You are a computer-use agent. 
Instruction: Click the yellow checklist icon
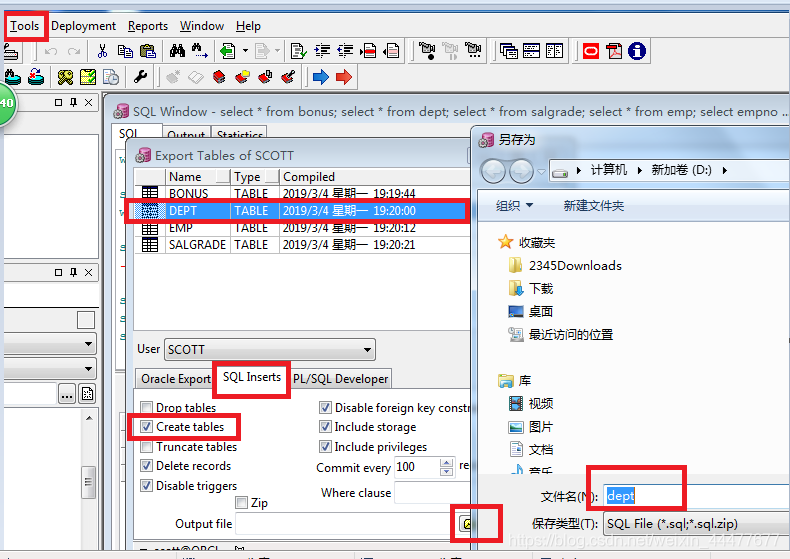point(88,77)
